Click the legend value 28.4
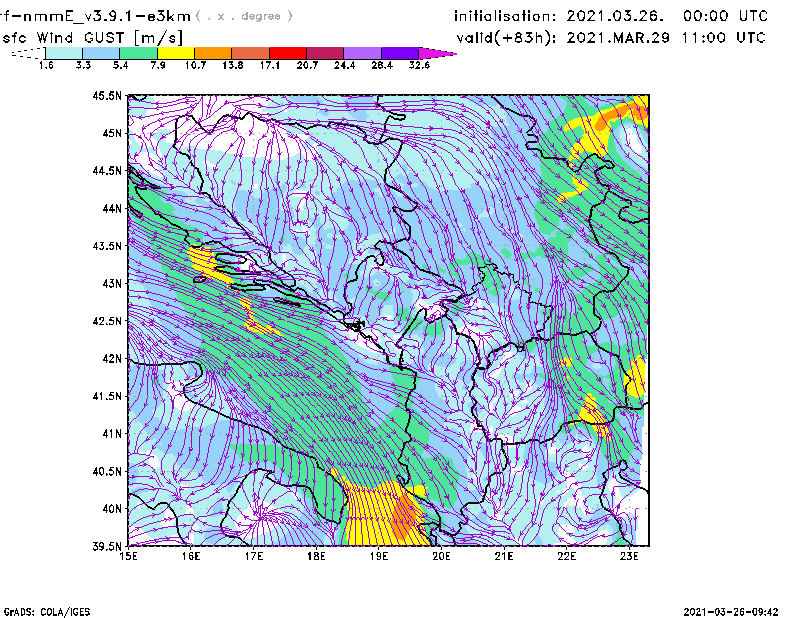Viewport: 800px width, 618px height. pos(382,65)
